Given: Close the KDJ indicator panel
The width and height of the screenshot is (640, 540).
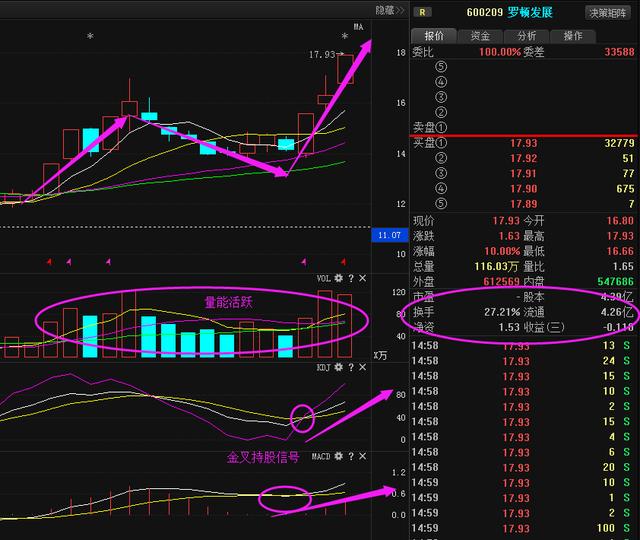Looking at the screenshot, I should 362,369.
